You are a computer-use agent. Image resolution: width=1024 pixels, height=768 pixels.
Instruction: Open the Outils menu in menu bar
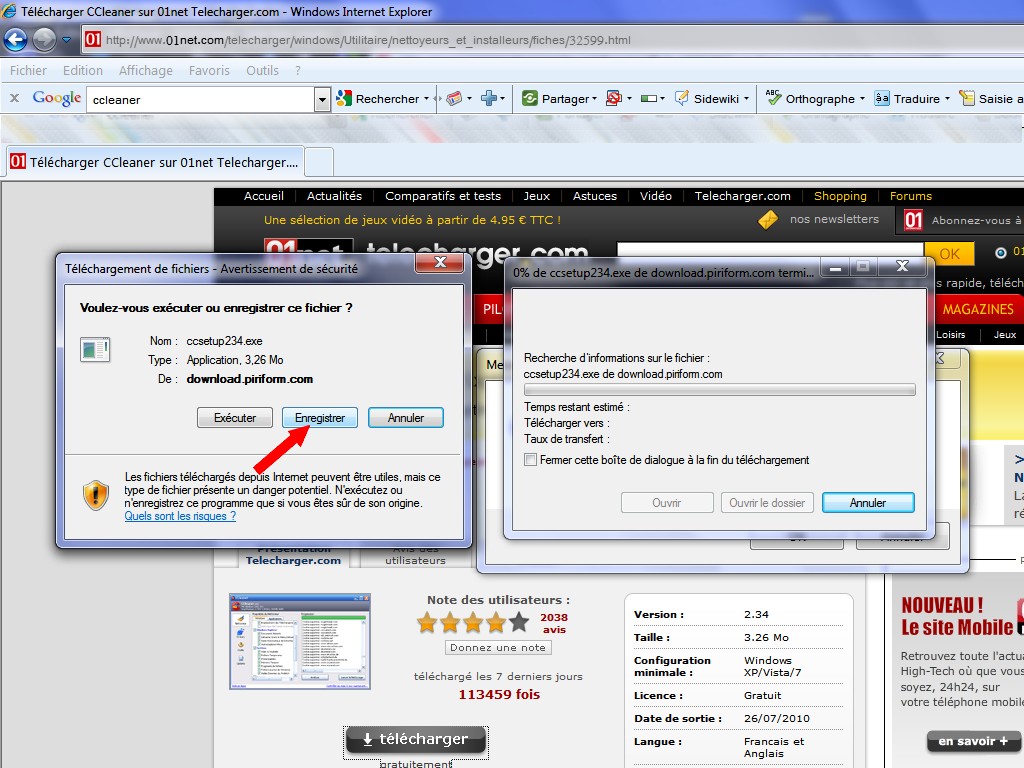click(x=262, y=70)
